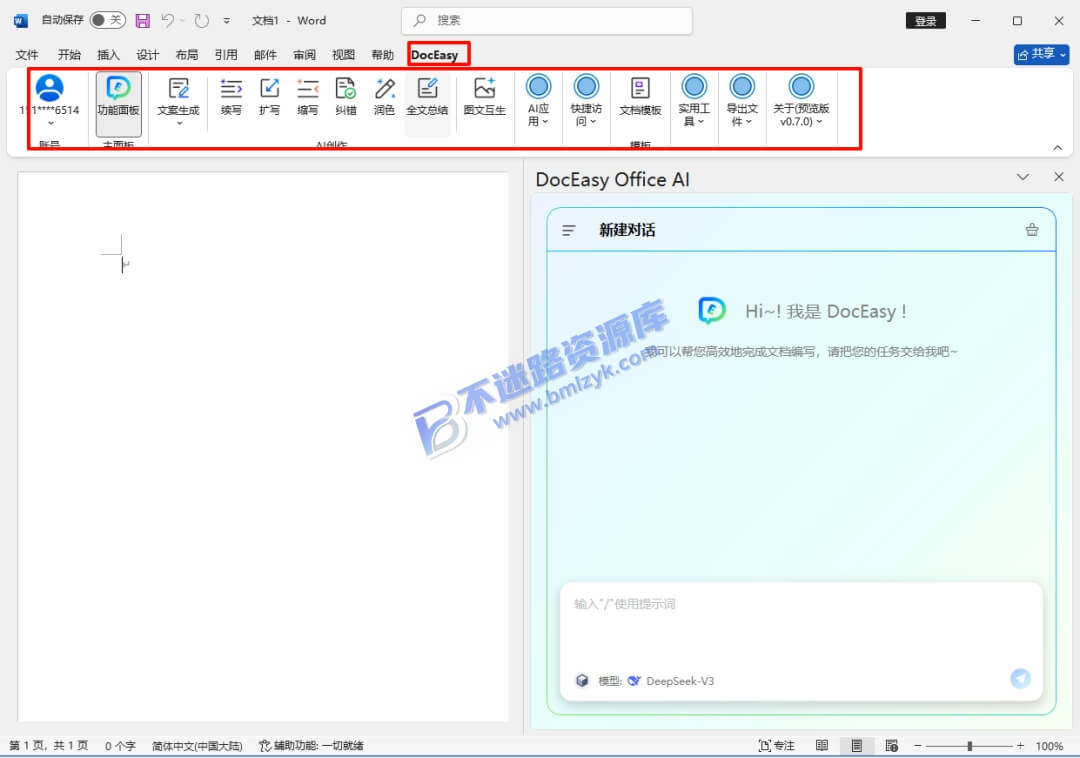This screenshot has height=758, width=1080.
Task: Apply the 润色 polish tool
Action: pos(384,96)
